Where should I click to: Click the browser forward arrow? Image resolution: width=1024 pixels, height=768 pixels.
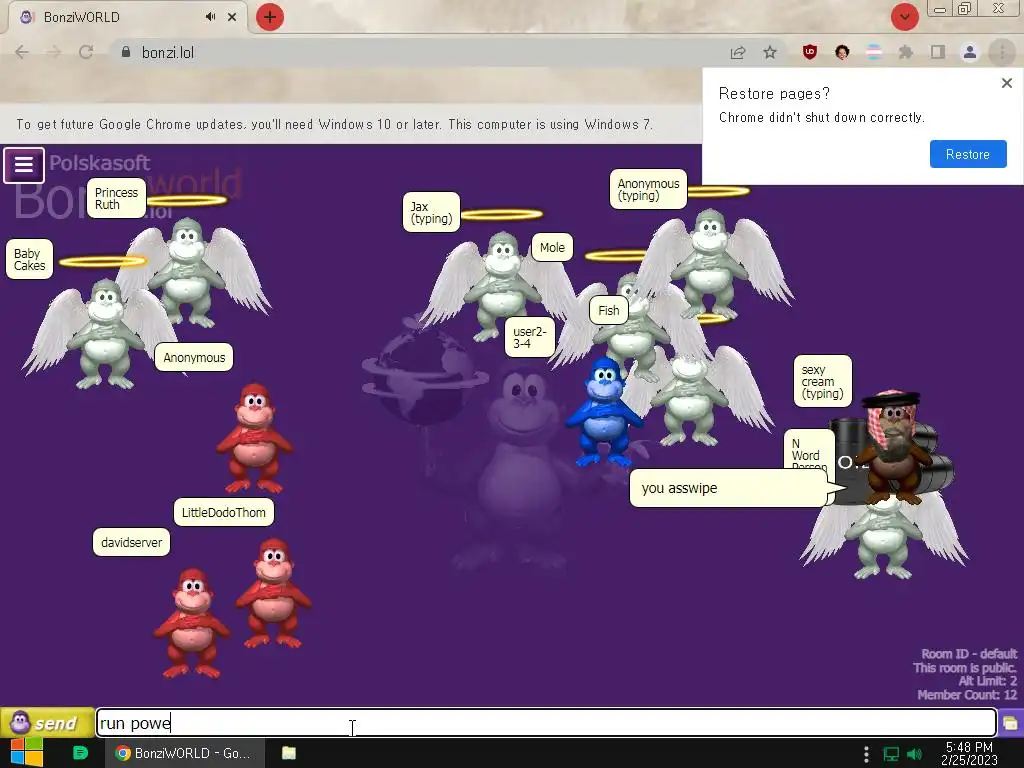click(54, 52)
